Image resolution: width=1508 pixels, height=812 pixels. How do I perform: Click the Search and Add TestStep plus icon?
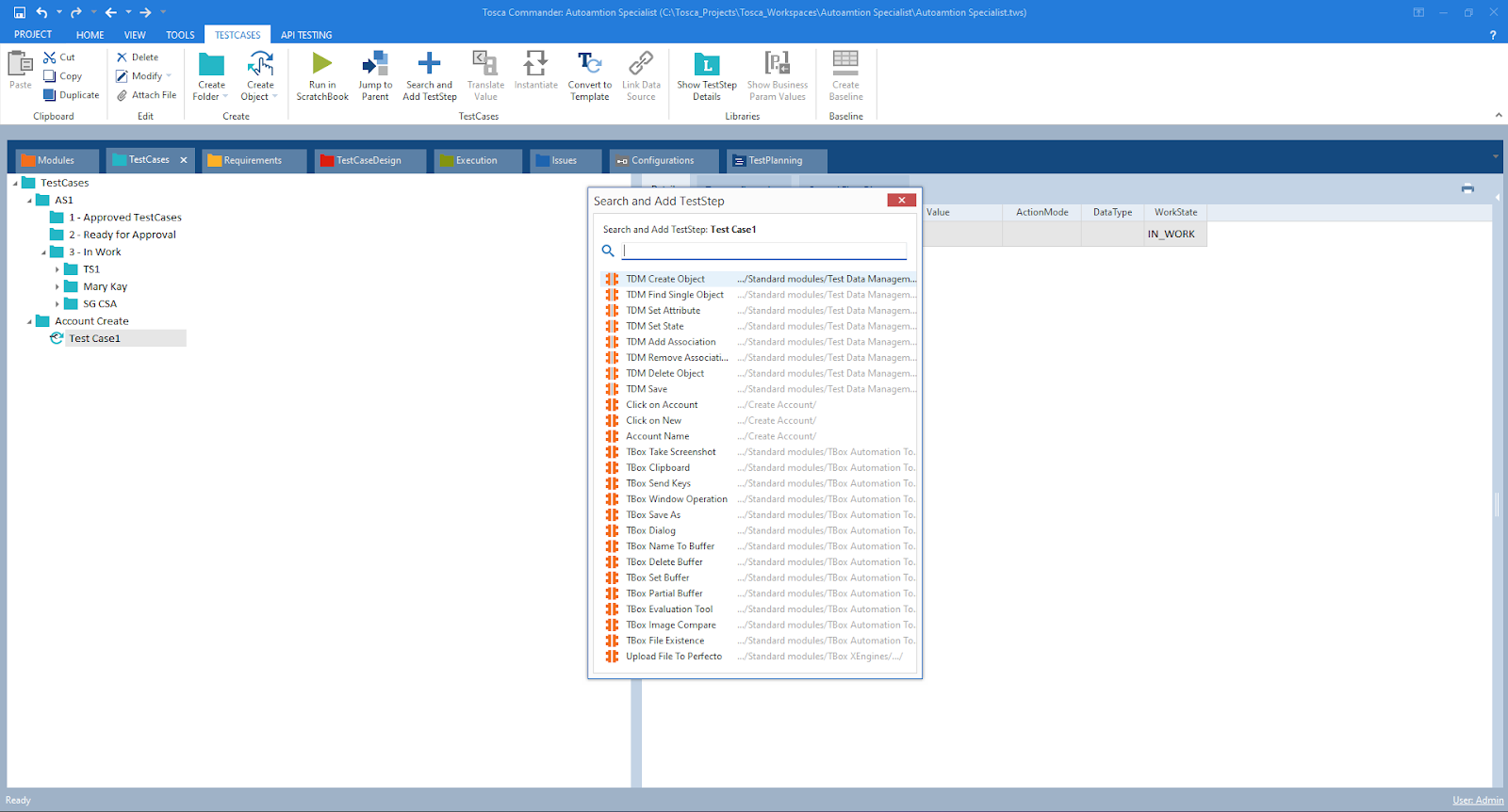tap(430, 63)
